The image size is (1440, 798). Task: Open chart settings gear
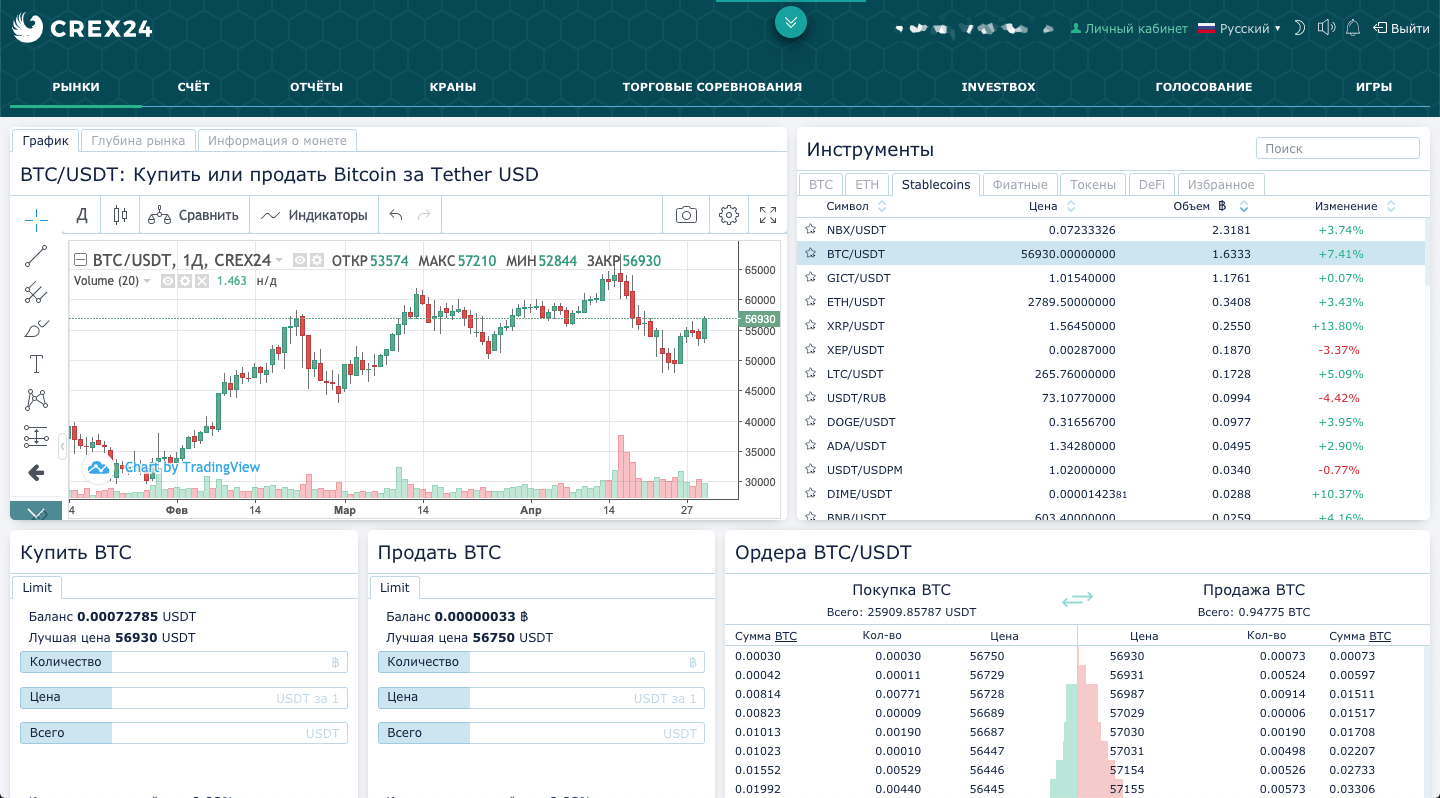coord(729,215)
